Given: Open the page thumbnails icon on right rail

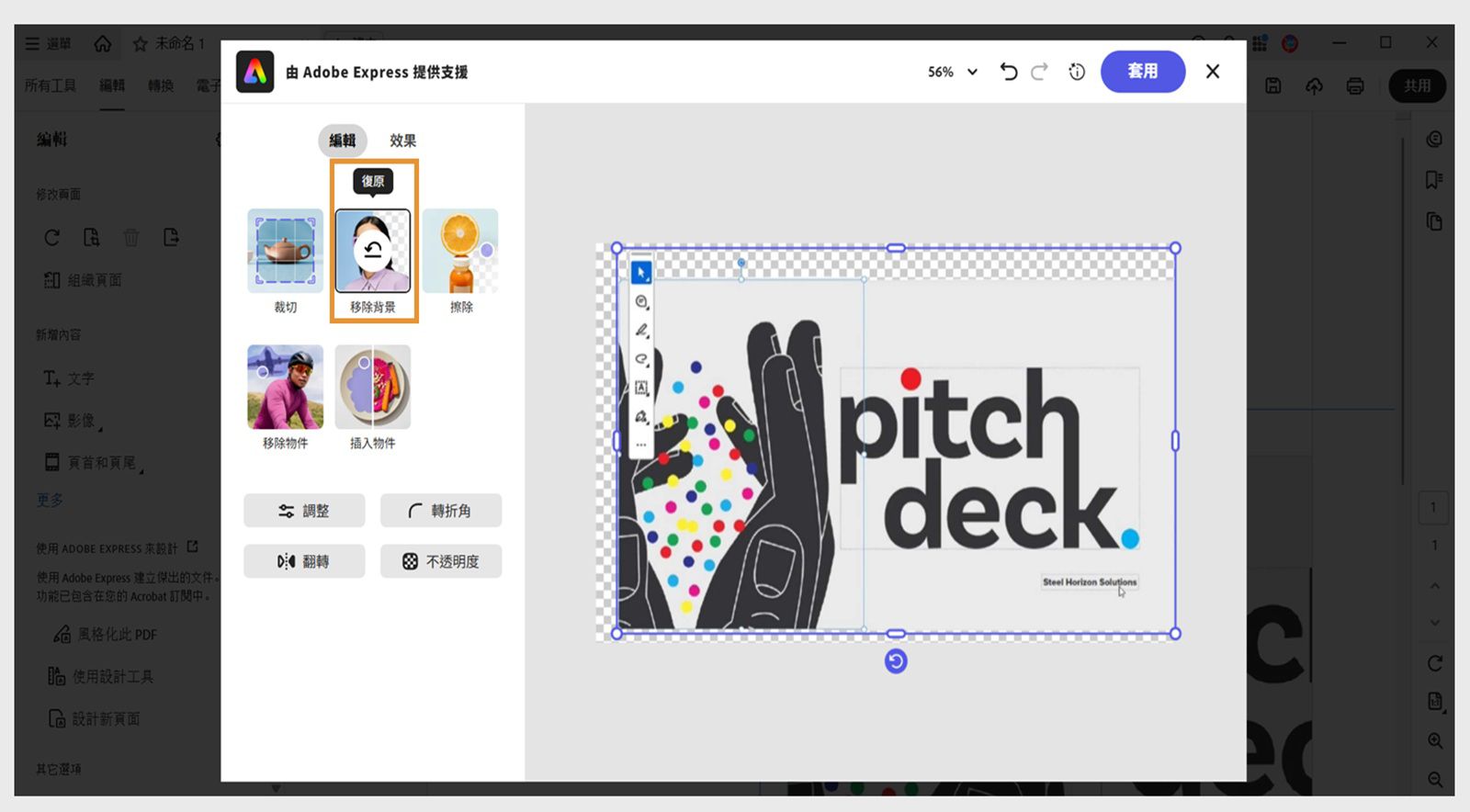Looking at the screenshot, I should [1434, 221].
